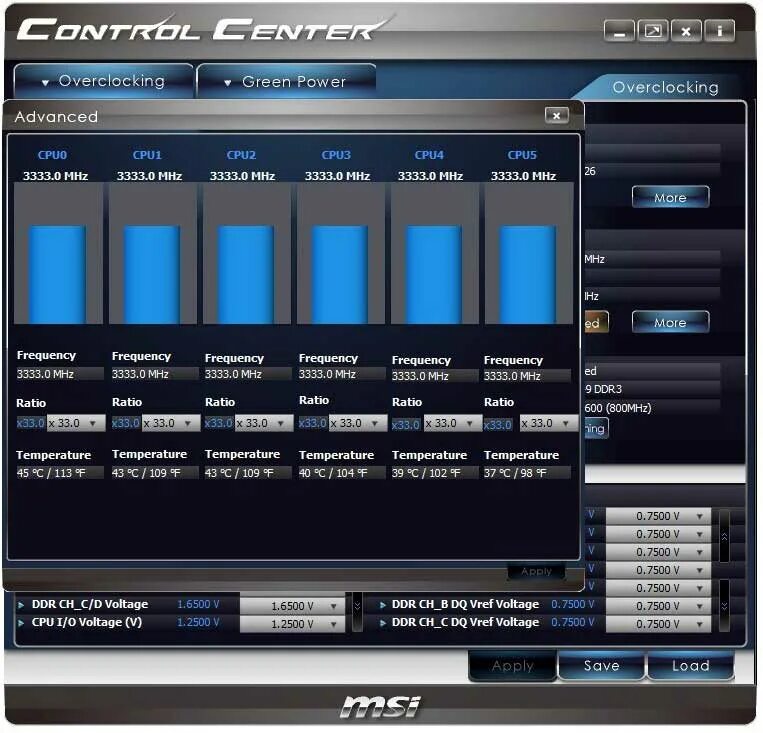Click the 600 (800MHz) memory text

pos(618,408)
